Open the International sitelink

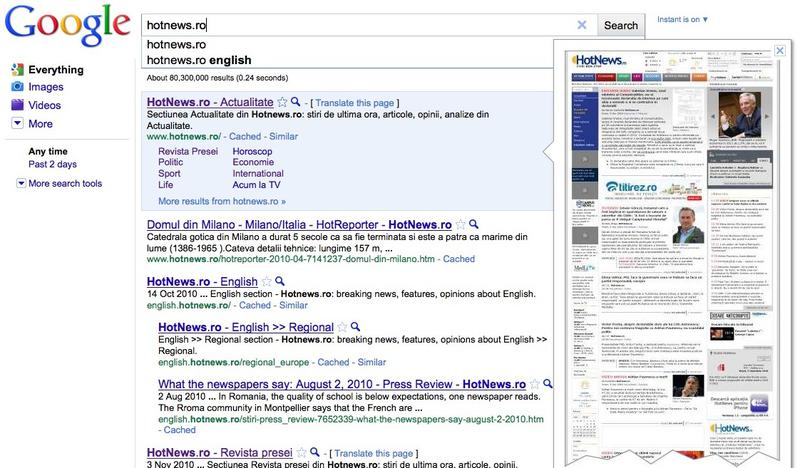[x=258, y=174]
